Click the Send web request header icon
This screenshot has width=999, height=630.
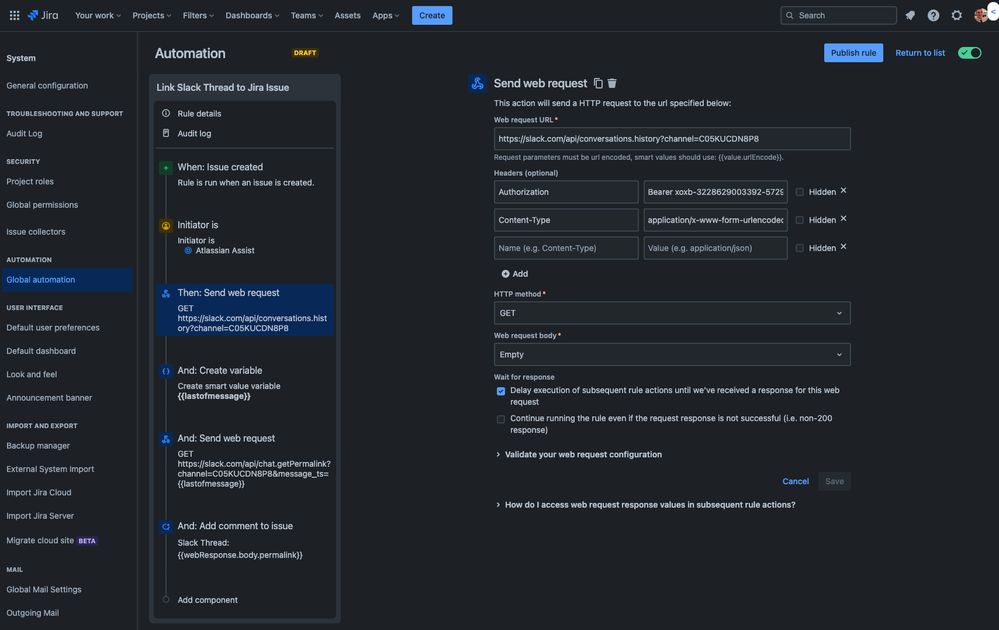(x=477, y=83)
